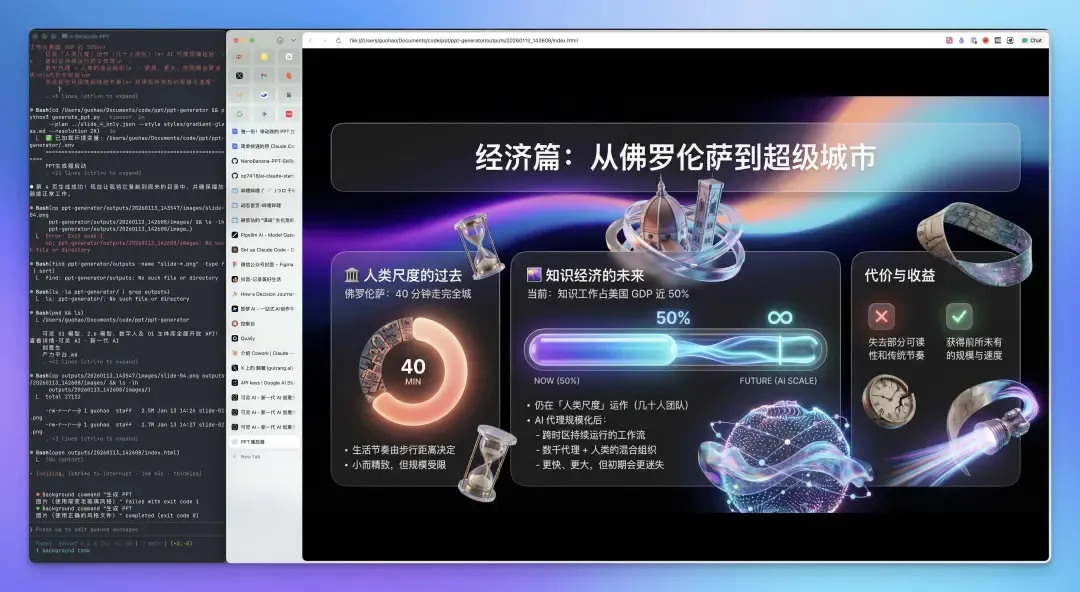Click the page reload icon in the address bar
The image size is (1080, 592).
click(338, 38)
